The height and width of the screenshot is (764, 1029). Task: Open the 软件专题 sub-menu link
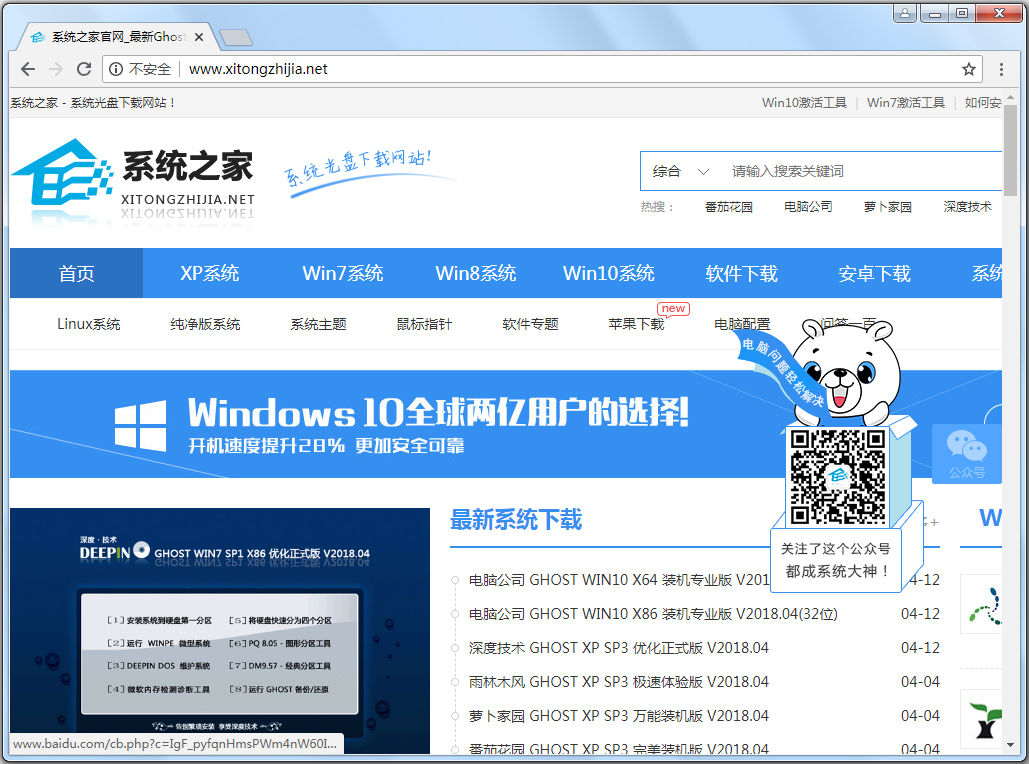530,324
